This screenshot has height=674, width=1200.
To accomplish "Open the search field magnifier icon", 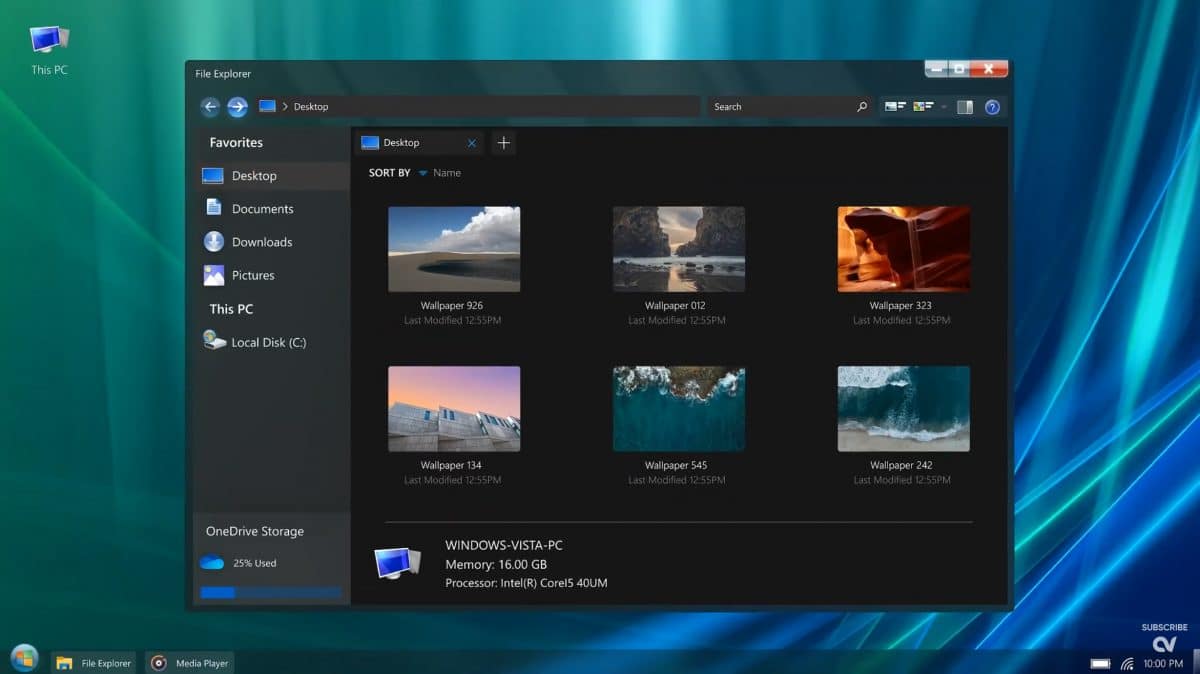I will (861, 106).
